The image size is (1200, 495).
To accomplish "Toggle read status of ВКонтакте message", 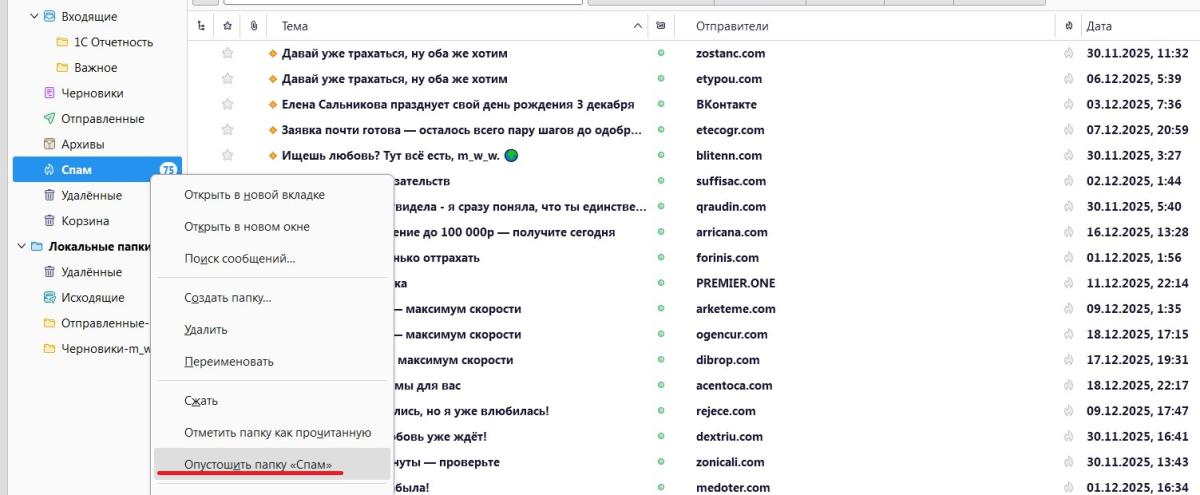I will pyautogui.click(x=660, y=105).
